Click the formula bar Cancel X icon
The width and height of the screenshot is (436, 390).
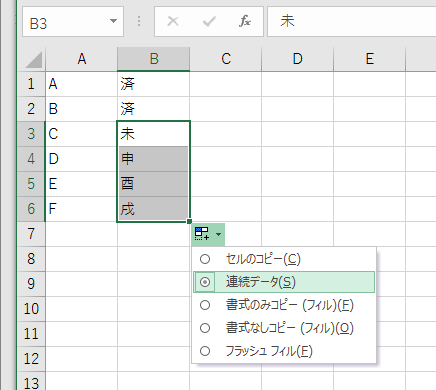click(173, 21)
